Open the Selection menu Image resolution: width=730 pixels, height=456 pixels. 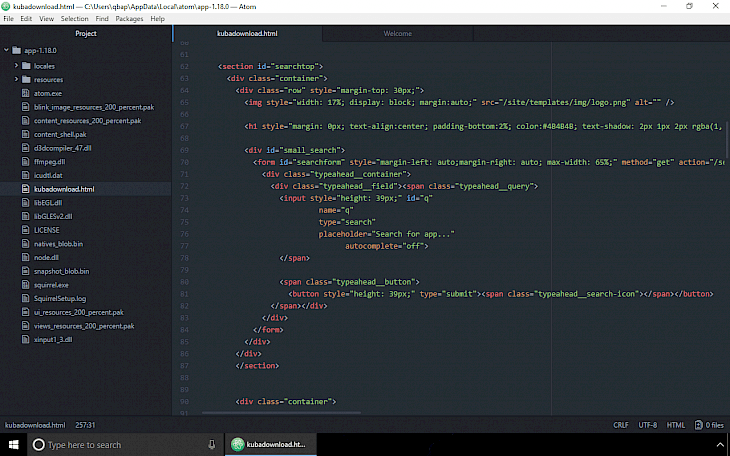point(74,19)
